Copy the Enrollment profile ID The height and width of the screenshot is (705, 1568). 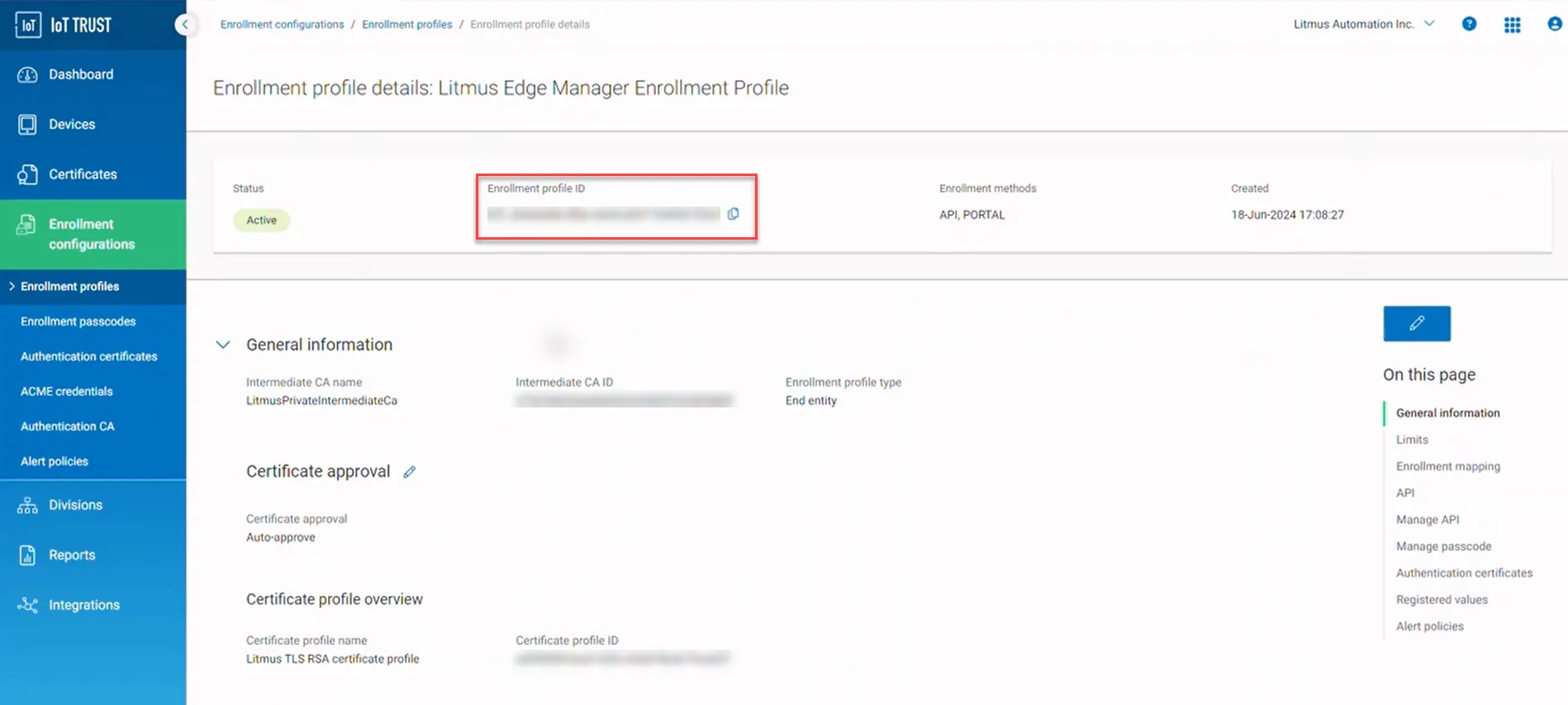click(x=733, y=214)
